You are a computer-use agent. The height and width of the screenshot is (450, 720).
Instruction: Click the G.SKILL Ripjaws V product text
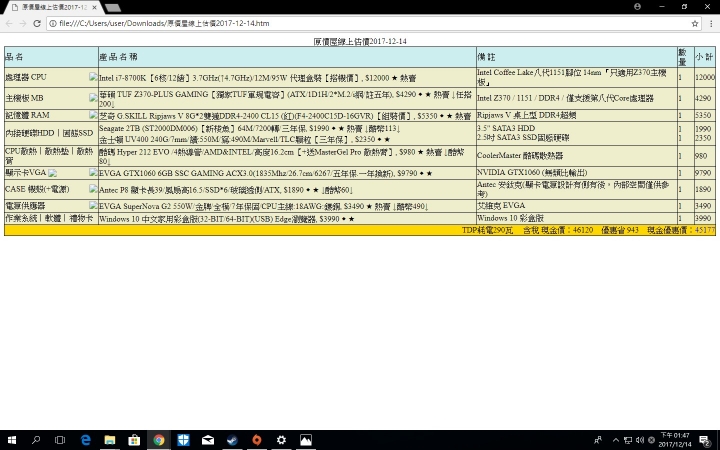285,116
